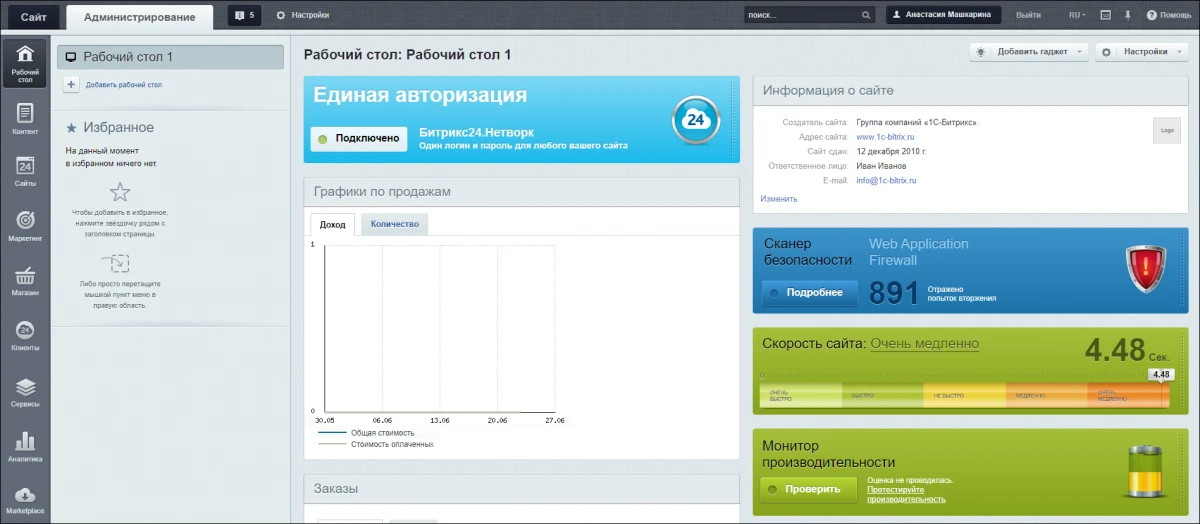The width and height of the screenshot is (1200, 524).
Task: Click the search magnifier icon
Action: coord(866,15)
